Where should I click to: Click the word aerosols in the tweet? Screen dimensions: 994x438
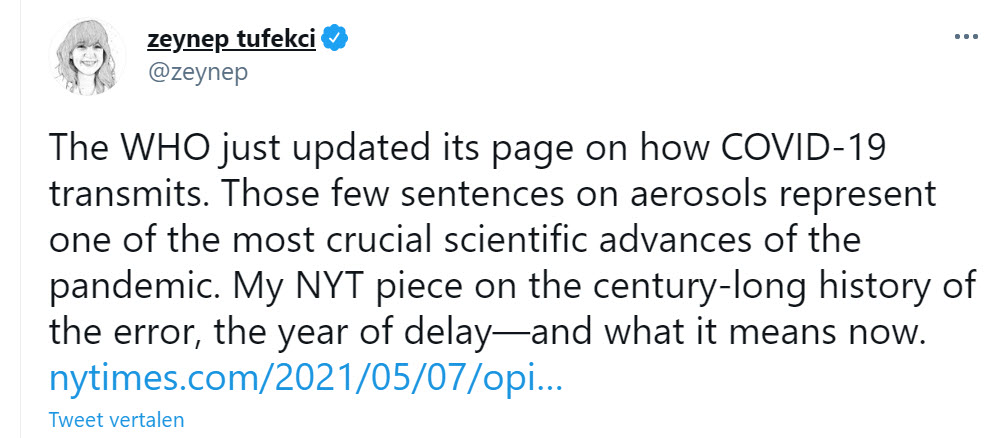coord(695,194)
